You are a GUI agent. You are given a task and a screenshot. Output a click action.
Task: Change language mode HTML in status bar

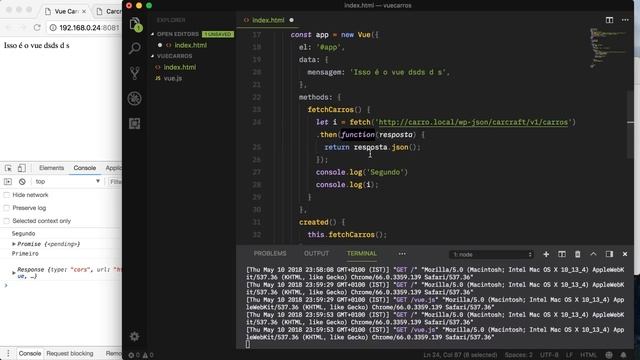click(x=588, y=355)
